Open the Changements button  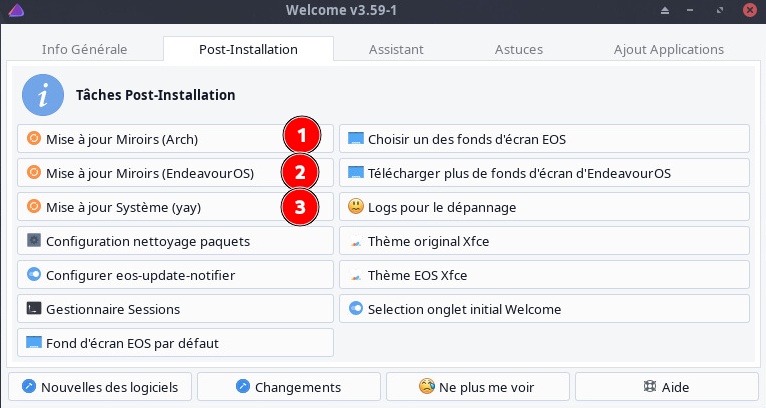289,387
